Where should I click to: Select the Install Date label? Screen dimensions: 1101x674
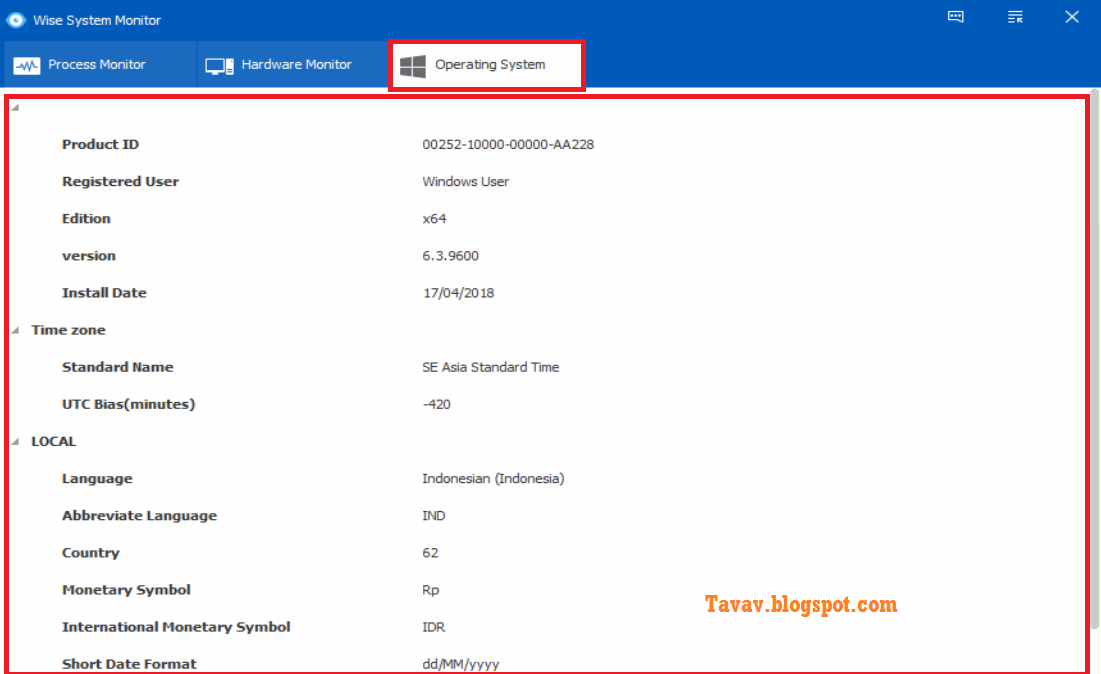(x=104, y=293)
